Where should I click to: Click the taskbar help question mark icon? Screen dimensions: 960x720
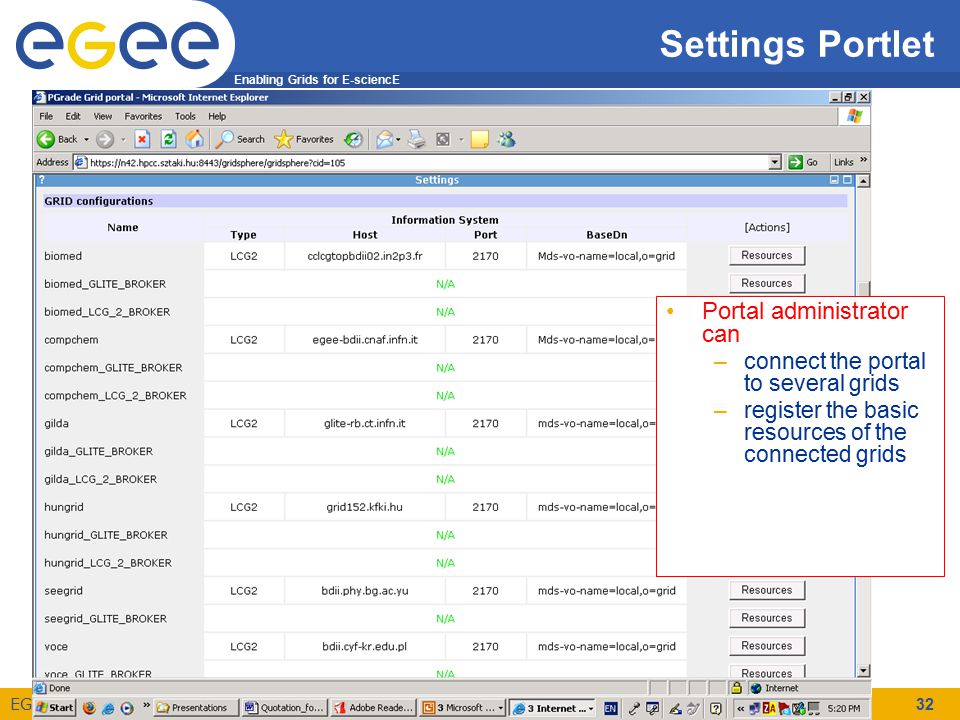pyautogui.click(x=715, y=708)
